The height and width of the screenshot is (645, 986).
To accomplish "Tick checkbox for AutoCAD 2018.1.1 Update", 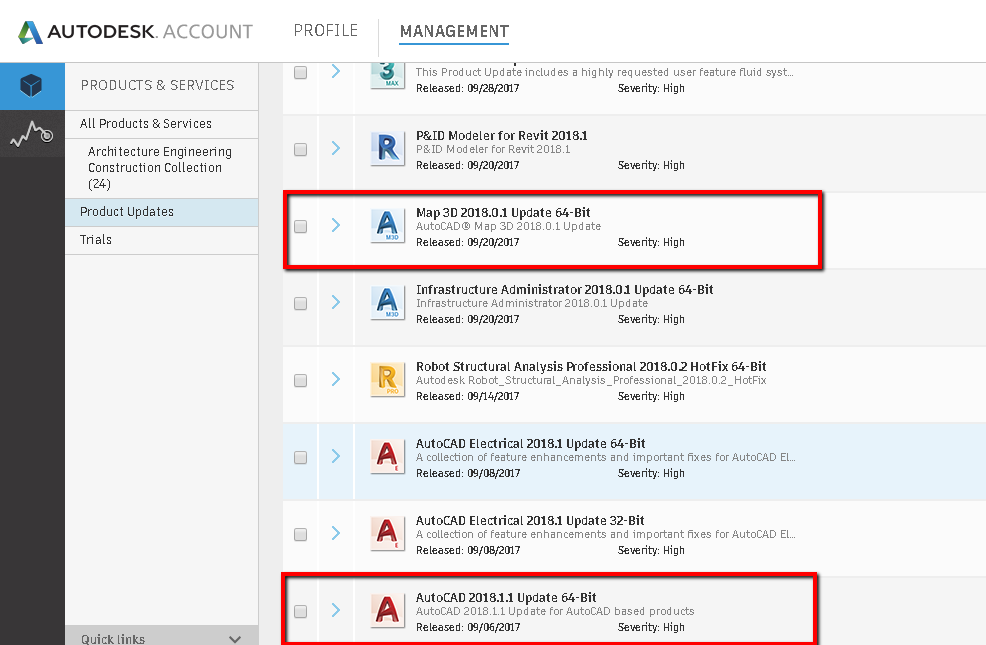I will click(x=301, y=611).
